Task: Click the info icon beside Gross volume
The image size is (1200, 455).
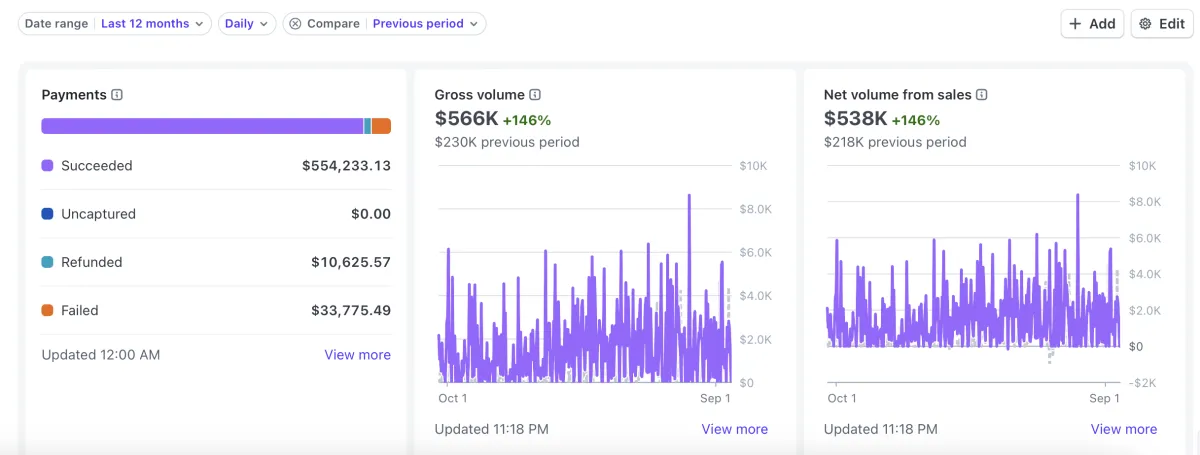Action: click(535, 95)
